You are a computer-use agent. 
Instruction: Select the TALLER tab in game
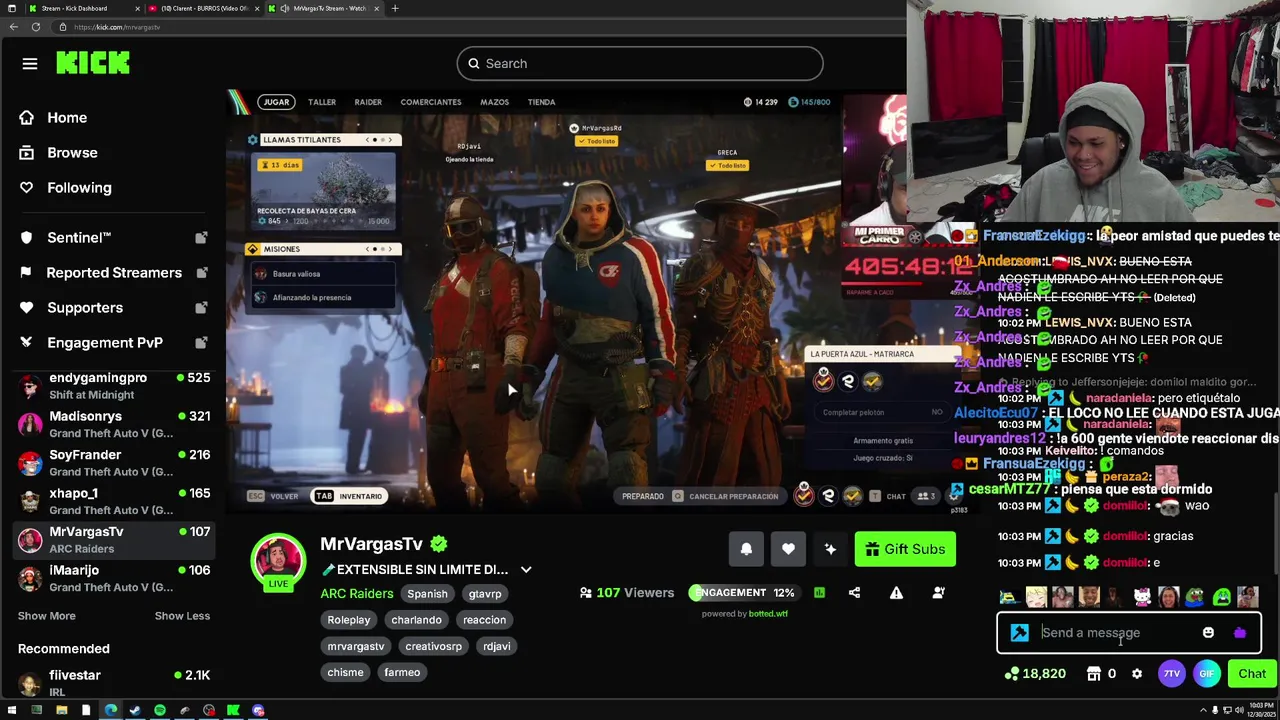(322, 102)
